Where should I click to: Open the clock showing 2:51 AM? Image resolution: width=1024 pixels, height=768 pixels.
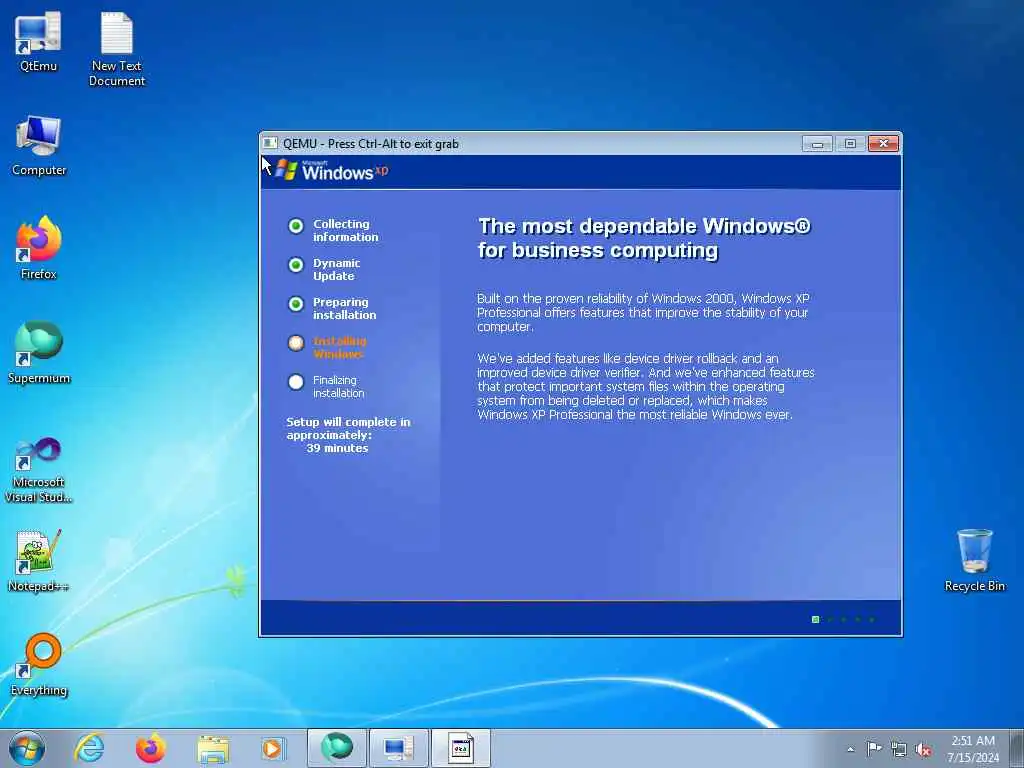pos(973,748)
